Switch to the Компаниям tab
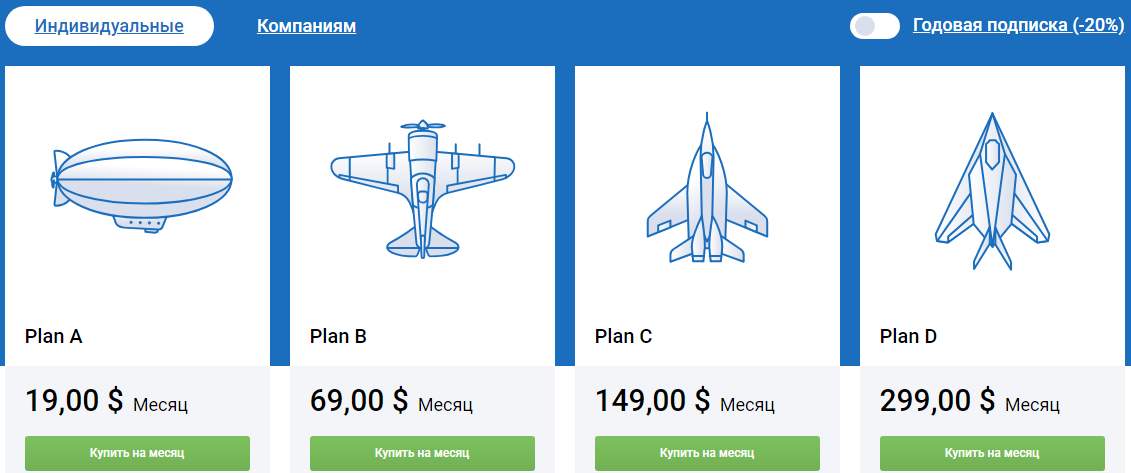This screenshot has width=1131, height=473. coord(307,26)
